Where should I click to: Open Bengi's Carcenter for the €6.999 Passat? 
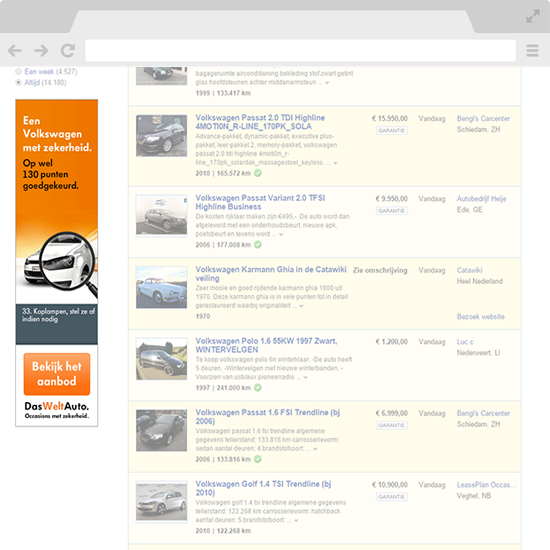[483, 413]
